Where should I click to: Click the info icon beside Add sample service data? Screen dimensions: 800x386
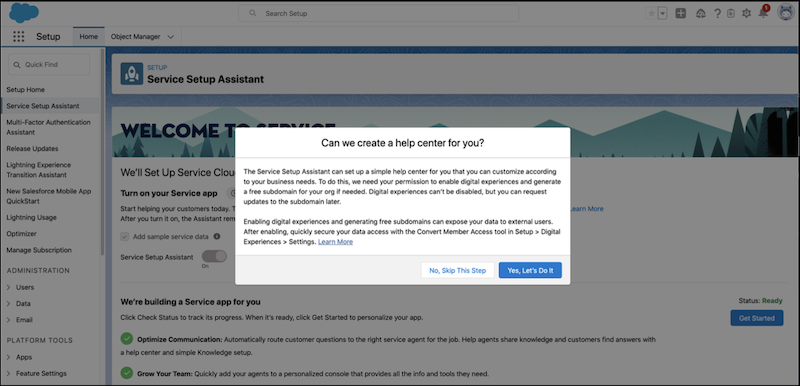click(217, 237)
